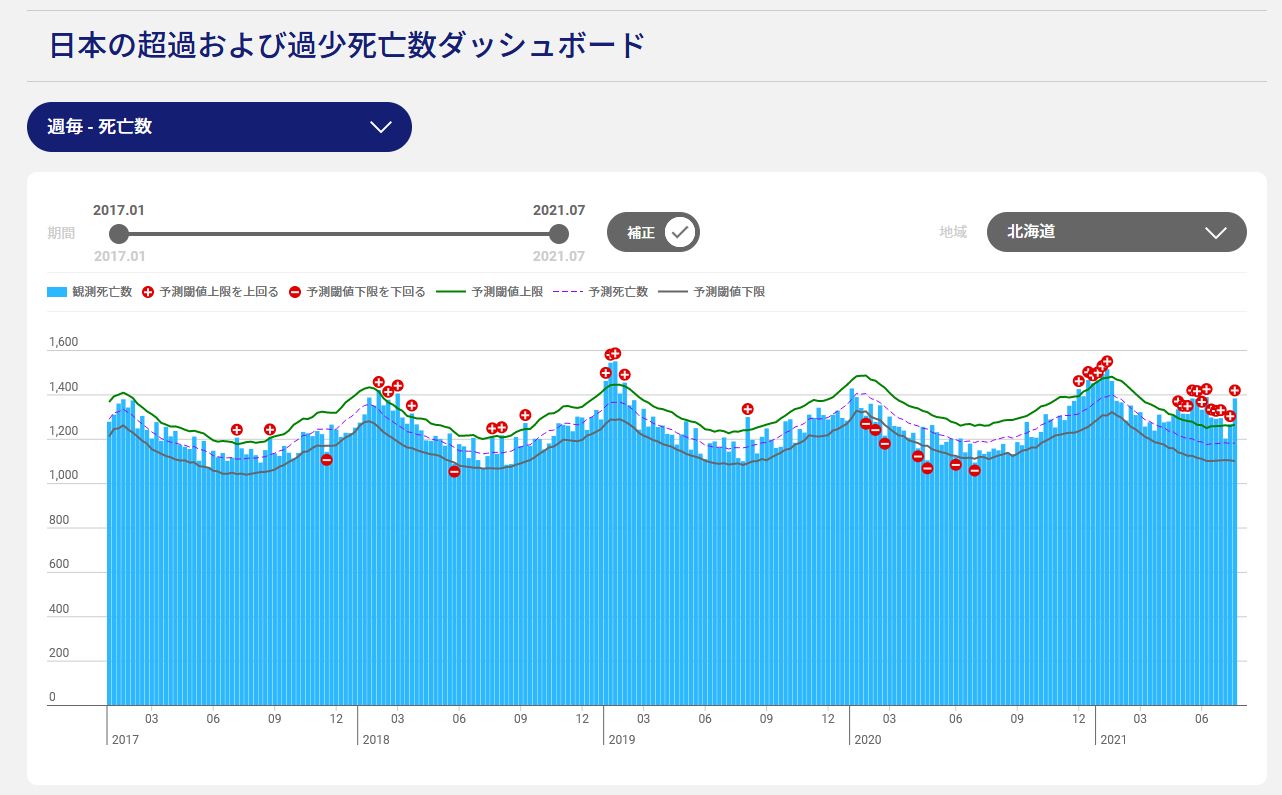Click the 1,600 y-axis label
This screenshot has height=795, width=1282.
click(x=63, y=342)
